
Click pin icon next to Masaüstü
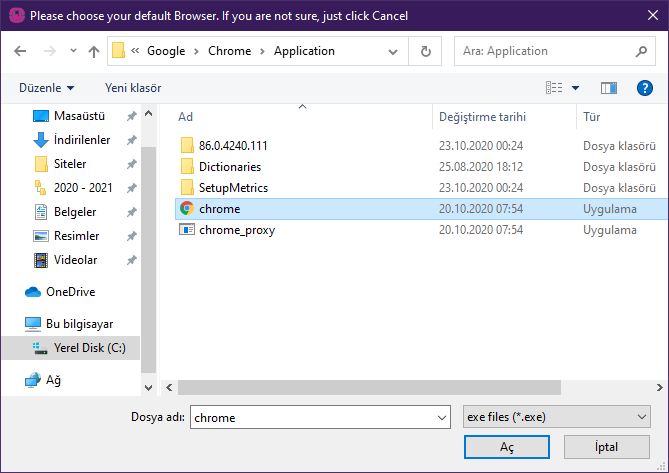[x=132, y=116]
